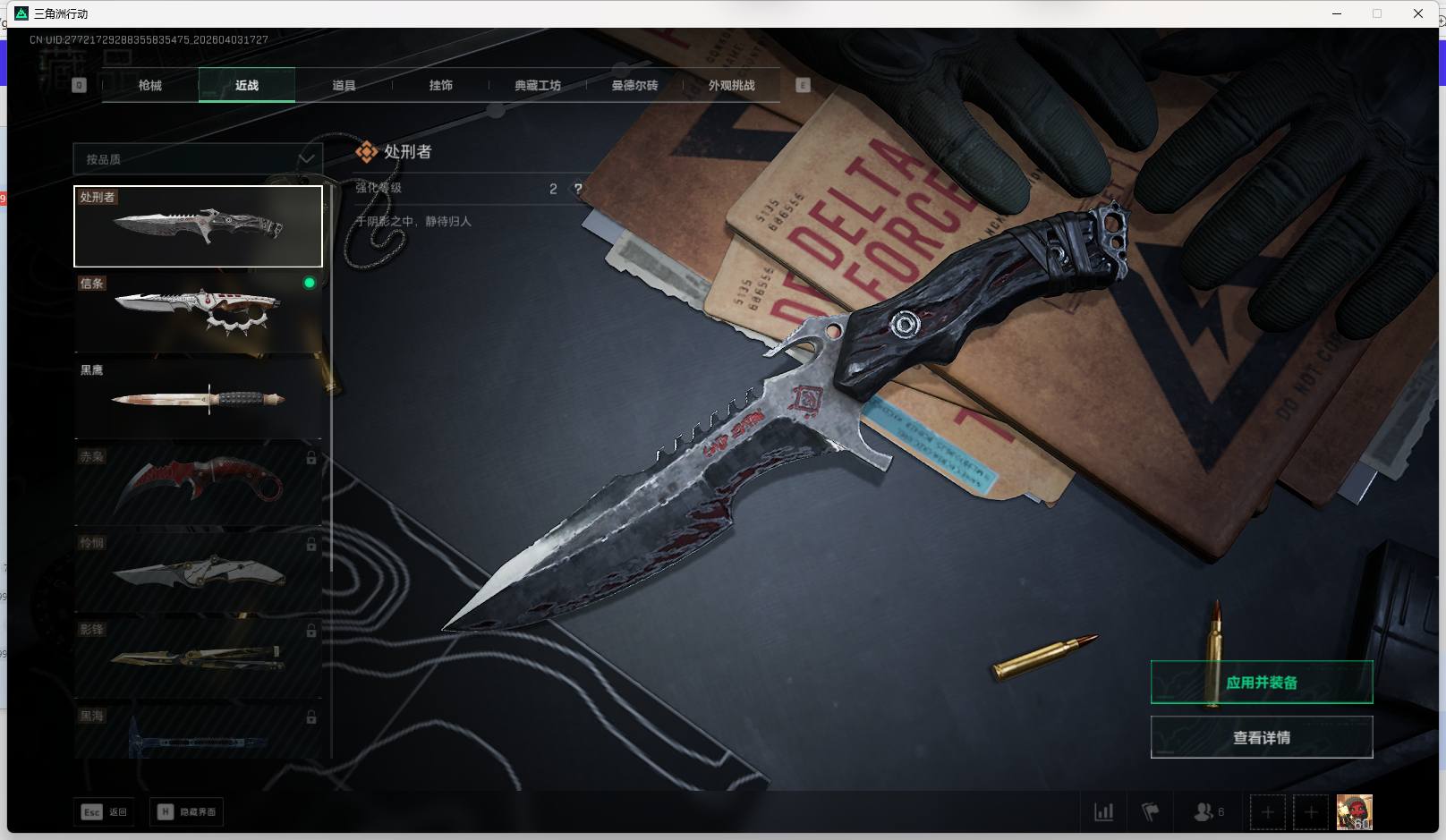
Task: Select the 近战 tab
Action: click(247, 85)
